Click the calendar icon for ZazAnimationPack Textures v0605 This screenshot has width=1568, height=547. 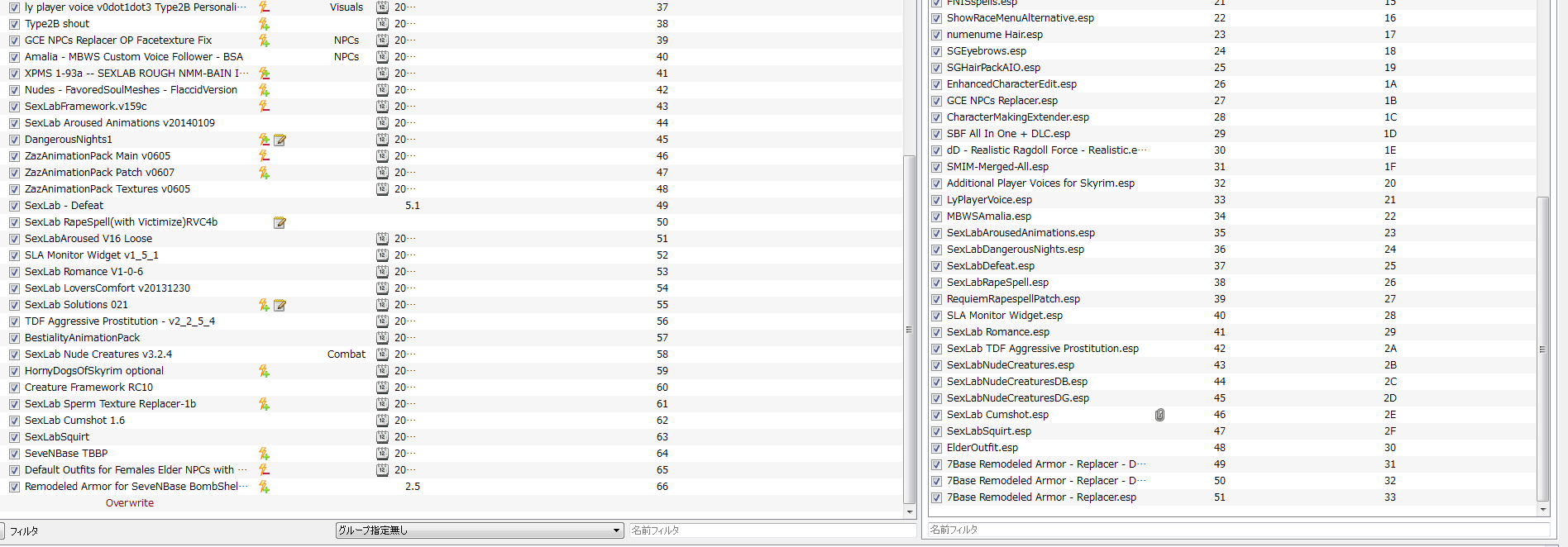click(x=382, y=189)
